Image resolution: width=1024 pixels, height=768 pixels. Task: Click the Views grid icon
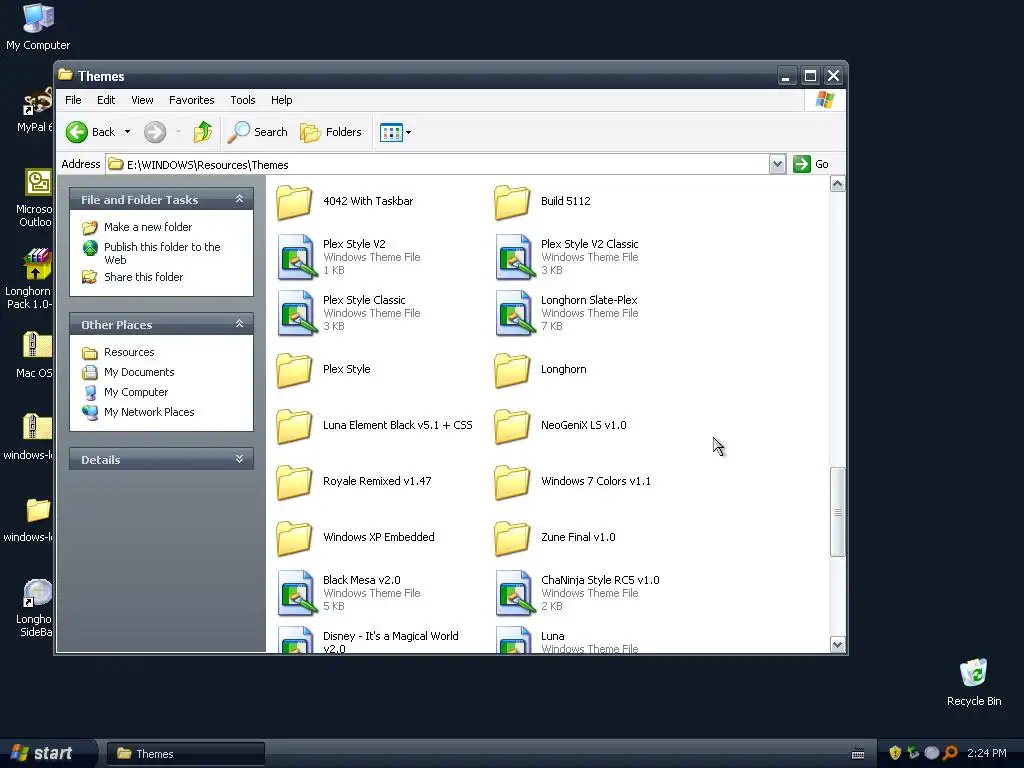coord(391,133)
